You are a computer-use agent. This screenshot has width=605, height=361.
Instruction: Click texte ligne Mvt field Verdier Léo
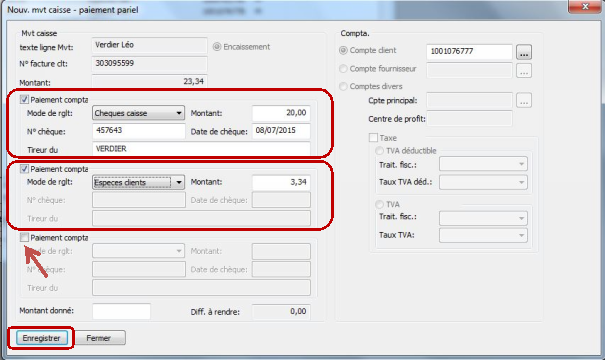[x=150, y=45]
